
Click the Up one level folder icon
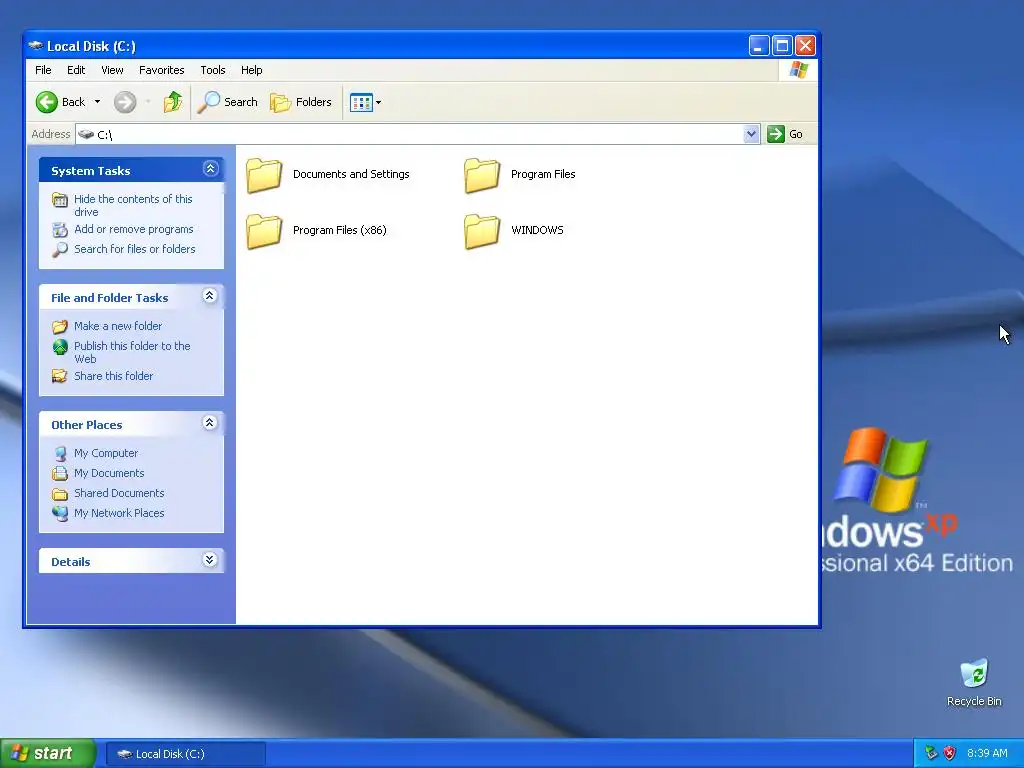pyautogui.click(x=173, y=102)
